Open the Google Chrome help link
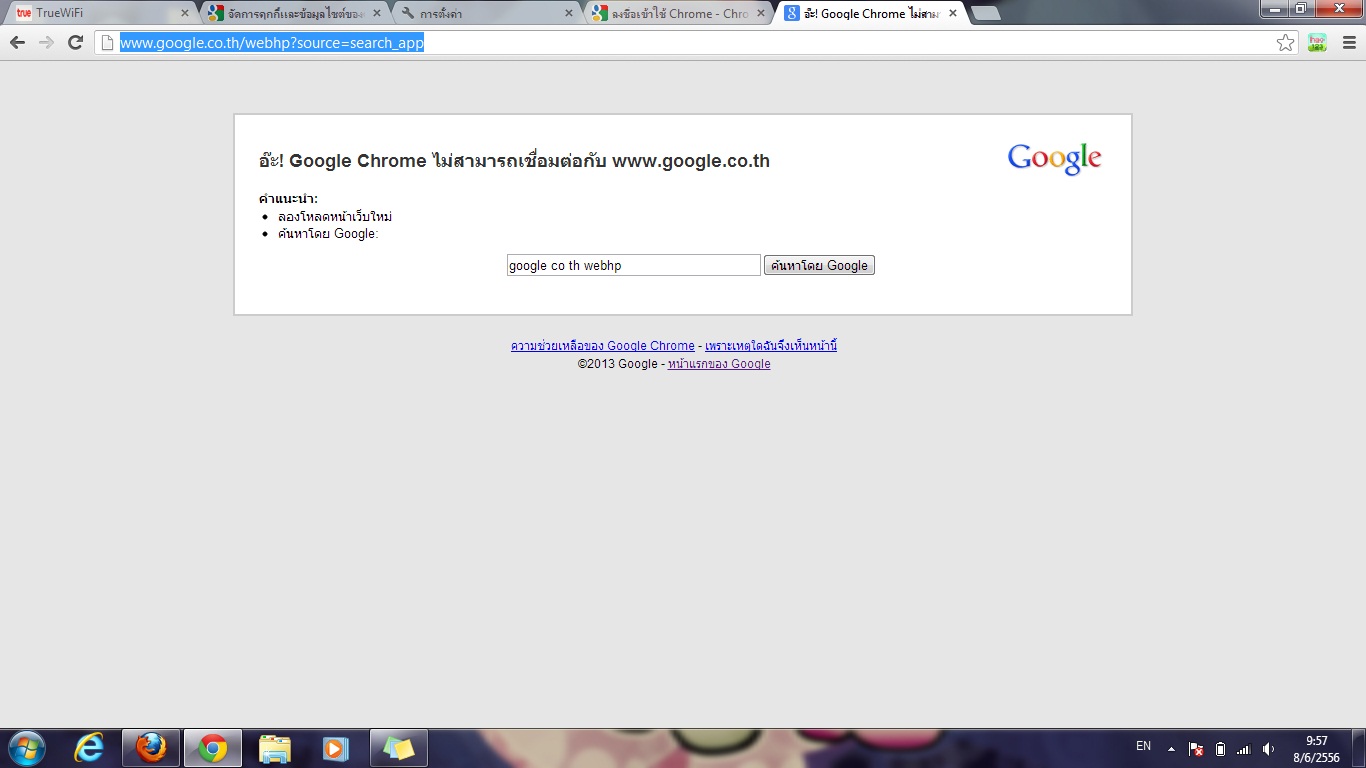Screen dimensions: 1366x768 click(x=602, y=346)
